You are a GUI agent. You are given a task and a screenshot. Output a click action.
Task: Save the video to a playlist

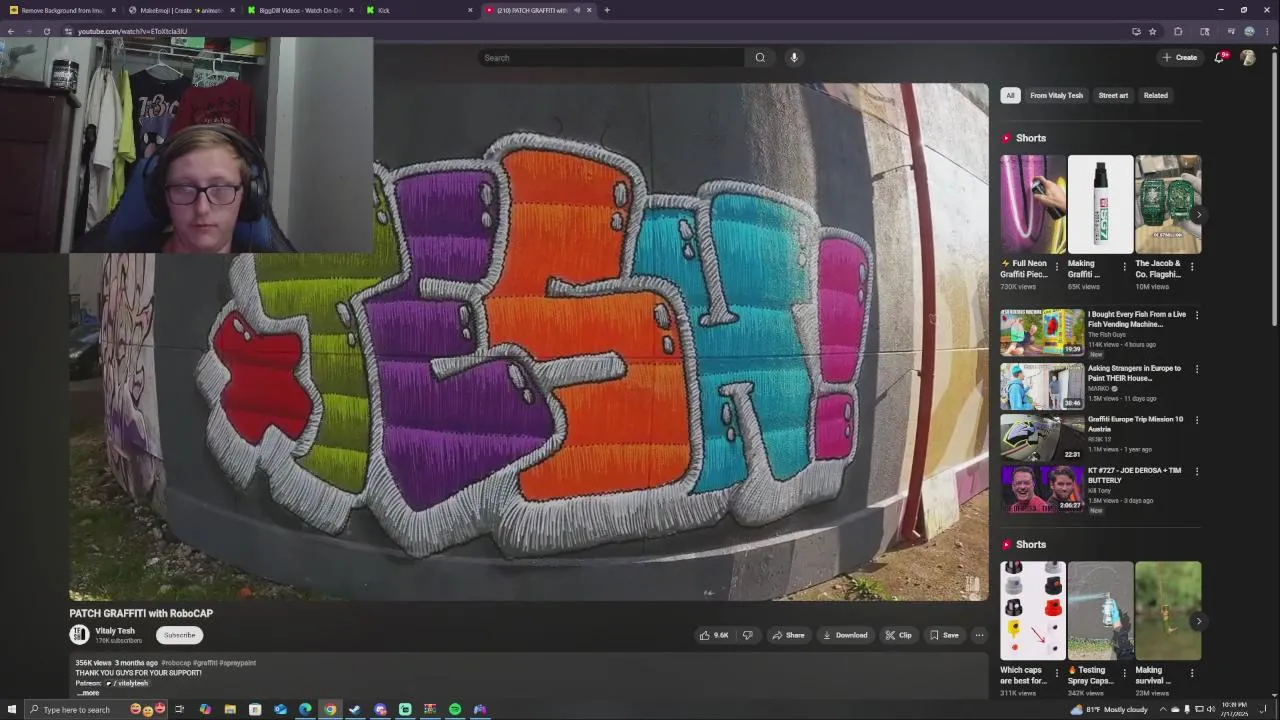944,635
